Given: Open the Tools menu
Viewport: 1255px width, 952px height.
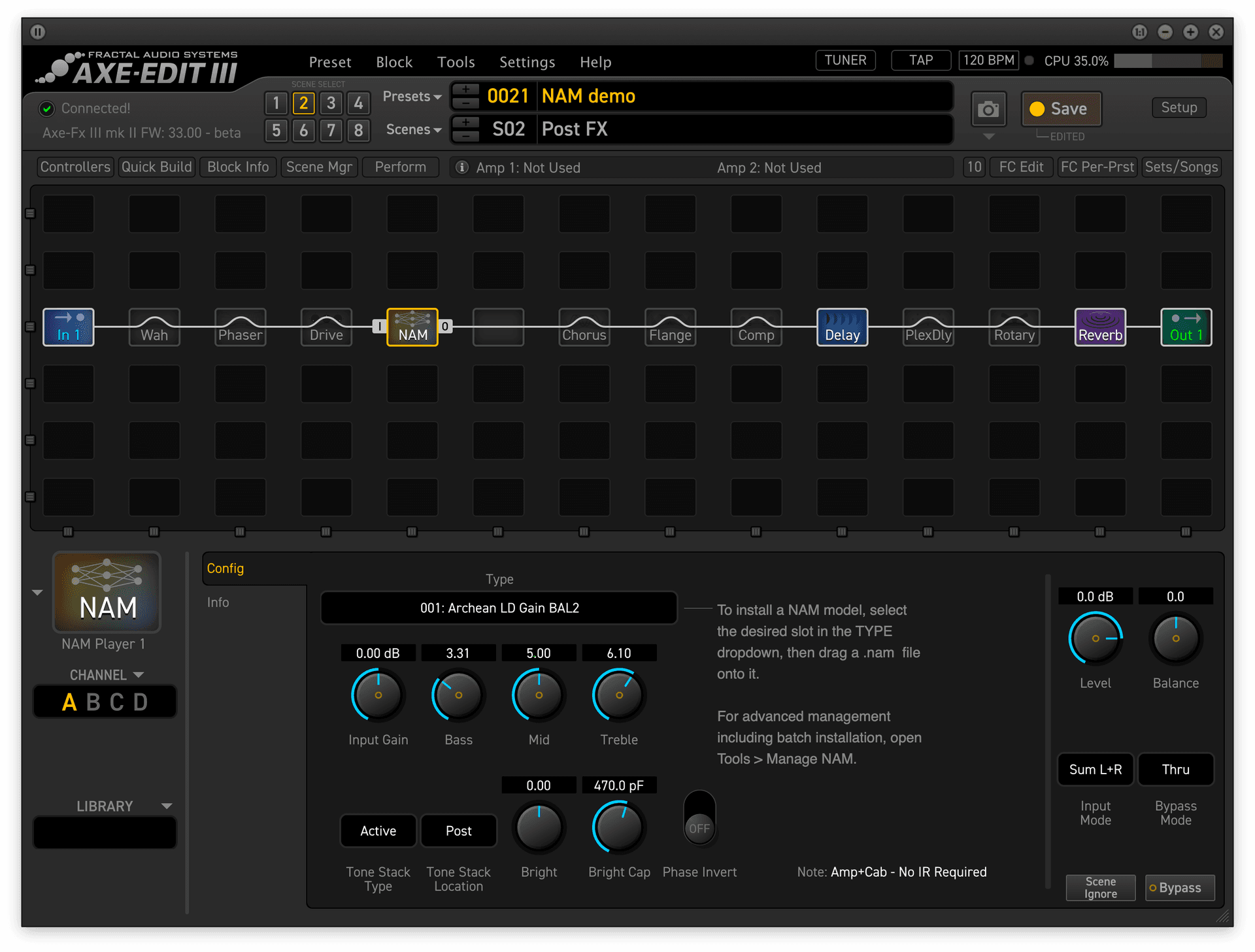Looking at the screenshot, I should coord(456,62).
